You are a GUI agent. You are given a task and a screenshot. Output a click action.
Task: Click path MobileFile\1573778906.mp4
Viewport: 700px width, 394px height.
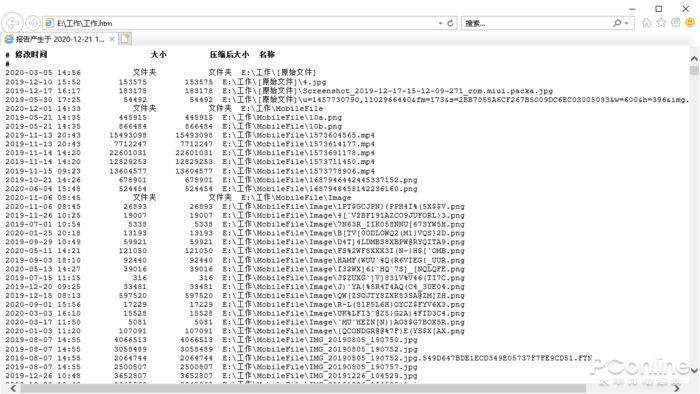tap(298, 171)
